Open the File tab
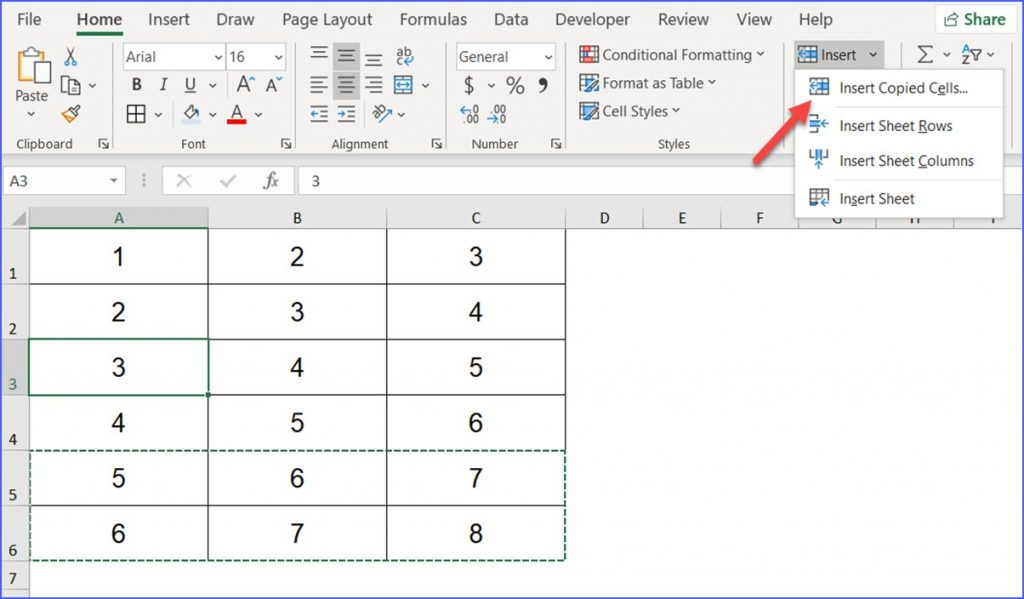The width and height of the screenshot is (1024, 599). tap(29, 20)
